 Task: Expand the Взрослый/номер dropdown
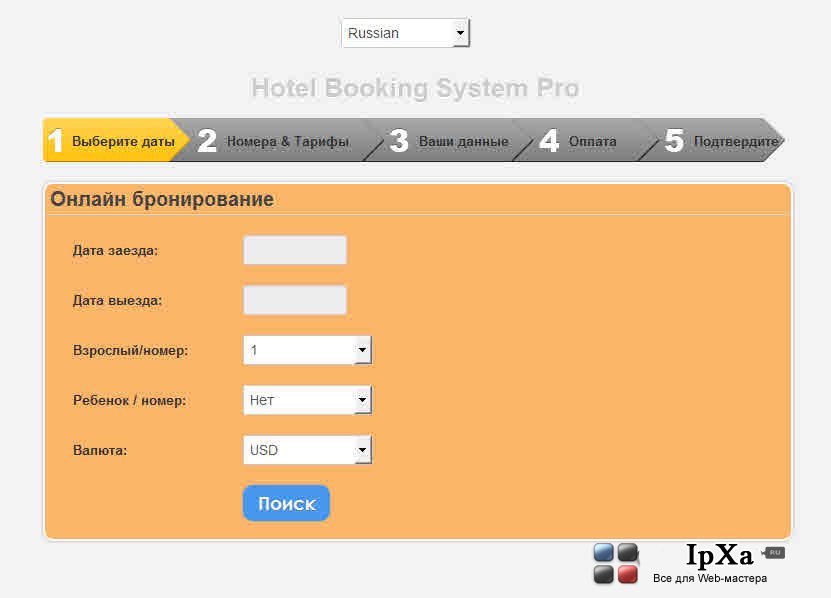[x=307, y=350]
